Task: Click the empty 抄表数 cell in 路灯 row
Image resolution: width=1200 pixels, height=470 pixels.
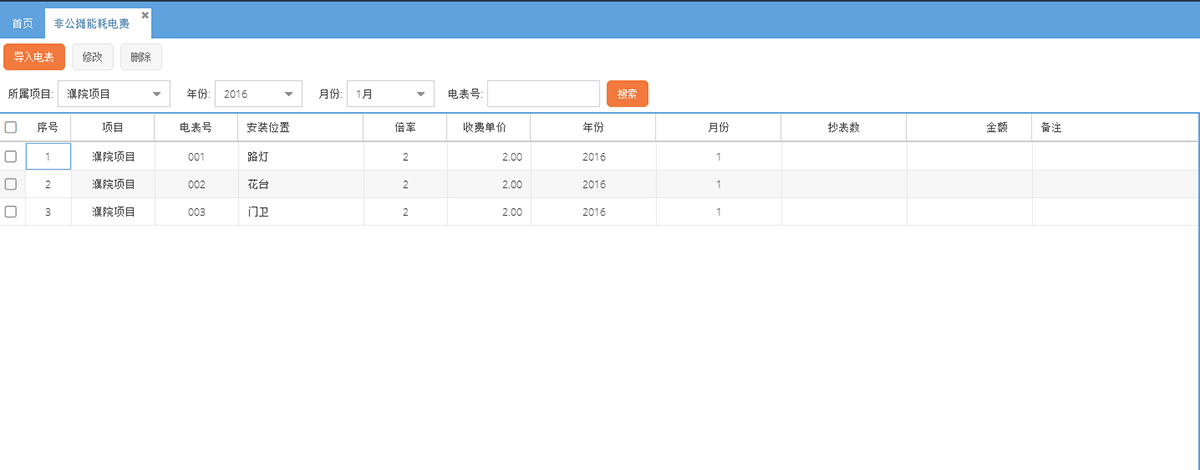Action: [x=844, y=157]
